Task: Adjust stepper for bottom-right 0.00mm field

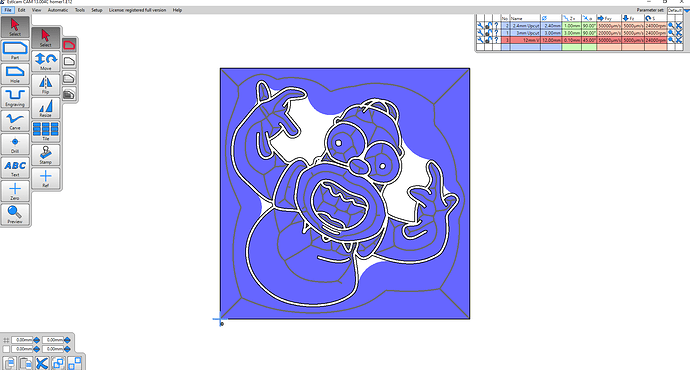Action: coord(67,349)
